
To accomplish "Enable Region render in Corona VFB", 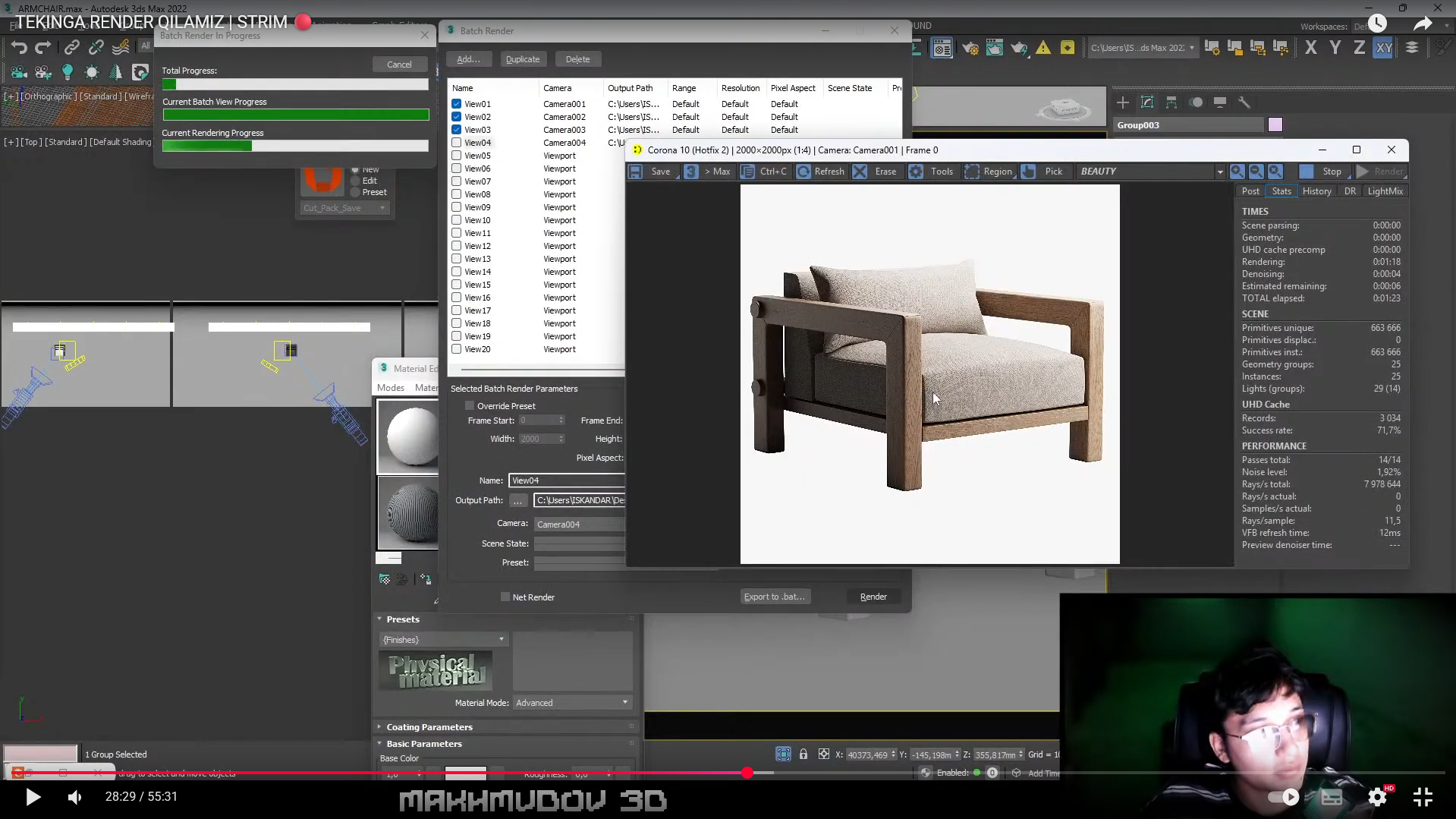I will (x=989, y=172).
